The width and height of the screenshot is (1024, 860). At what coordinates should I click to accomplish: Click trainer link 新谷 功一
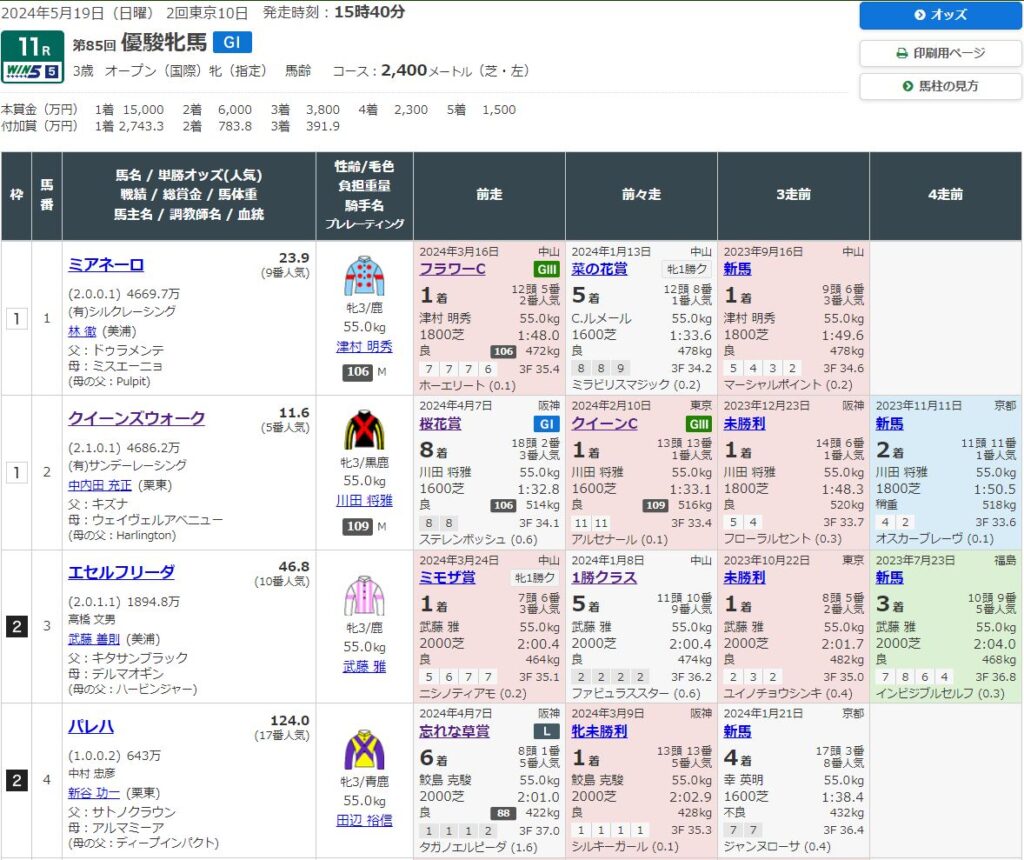coord(96,793)
